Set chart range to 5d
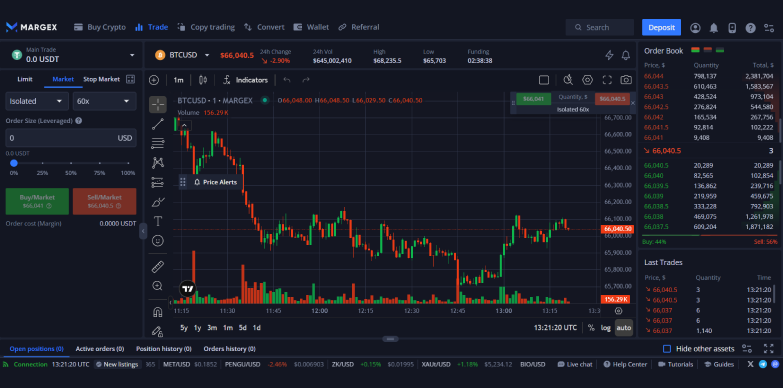 [x=242, y=328]
